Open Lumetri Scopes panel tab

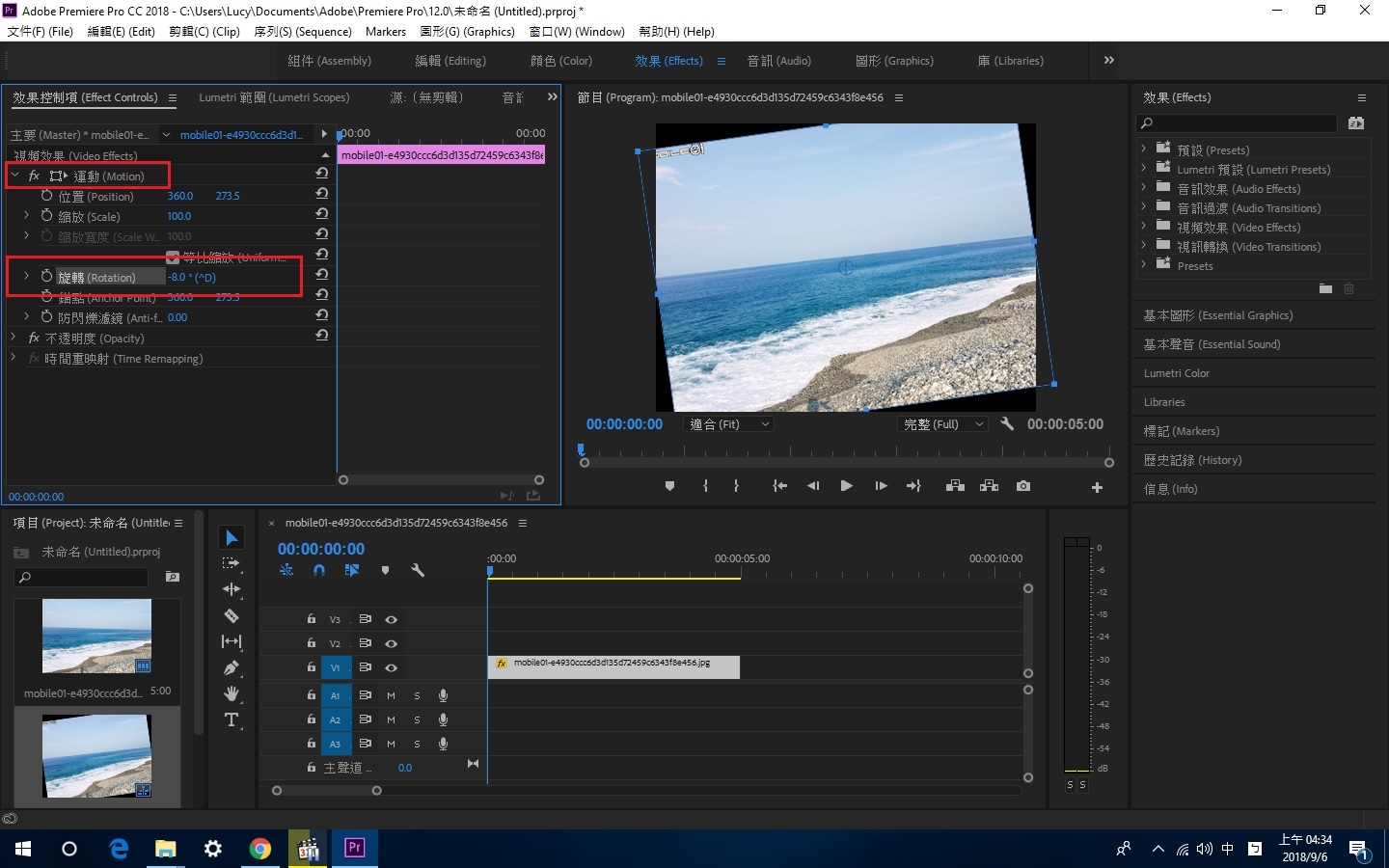tap(274, 97)
